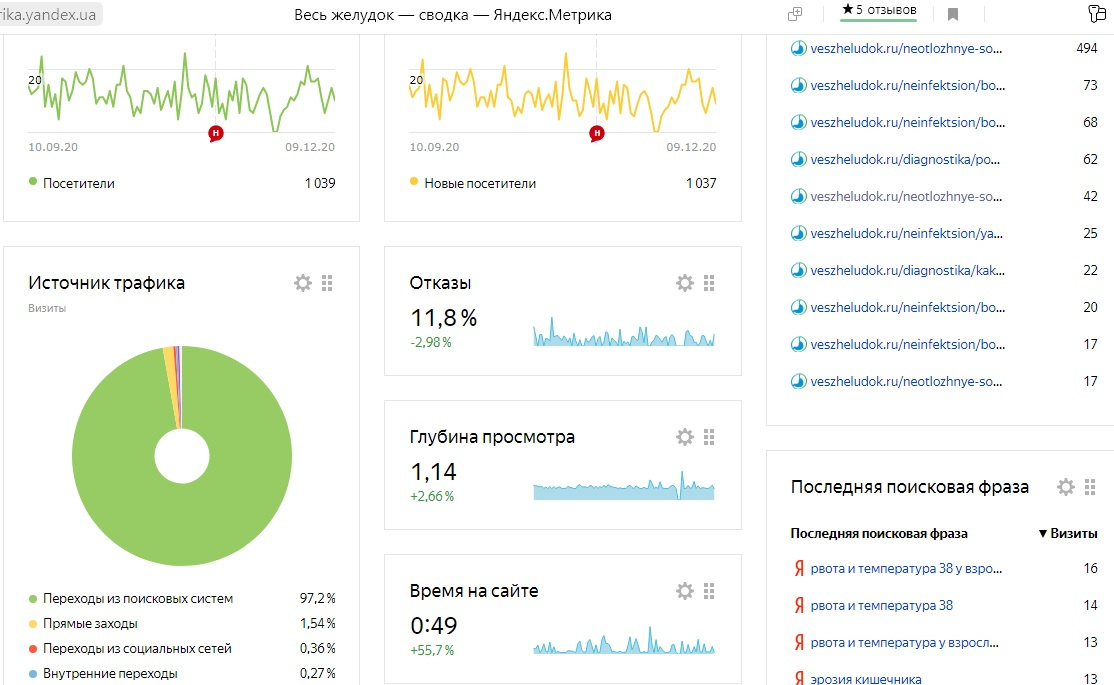Select 'Переходы из социальных сетей' legend label
Screen dimensions: 1114x685
137,648
